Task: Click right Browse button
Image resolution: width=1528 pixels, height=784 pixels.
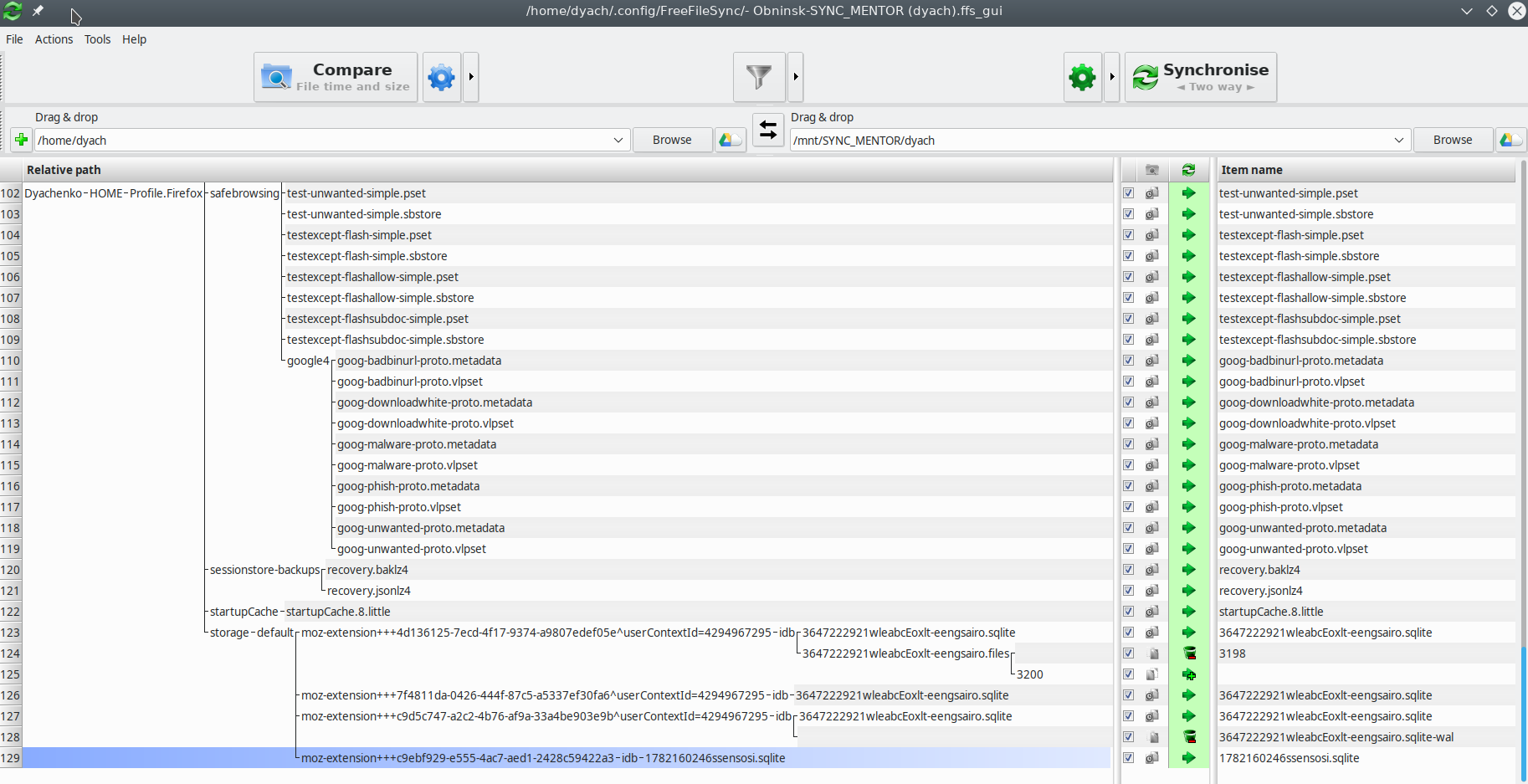Action: (x=1453, y=140)
